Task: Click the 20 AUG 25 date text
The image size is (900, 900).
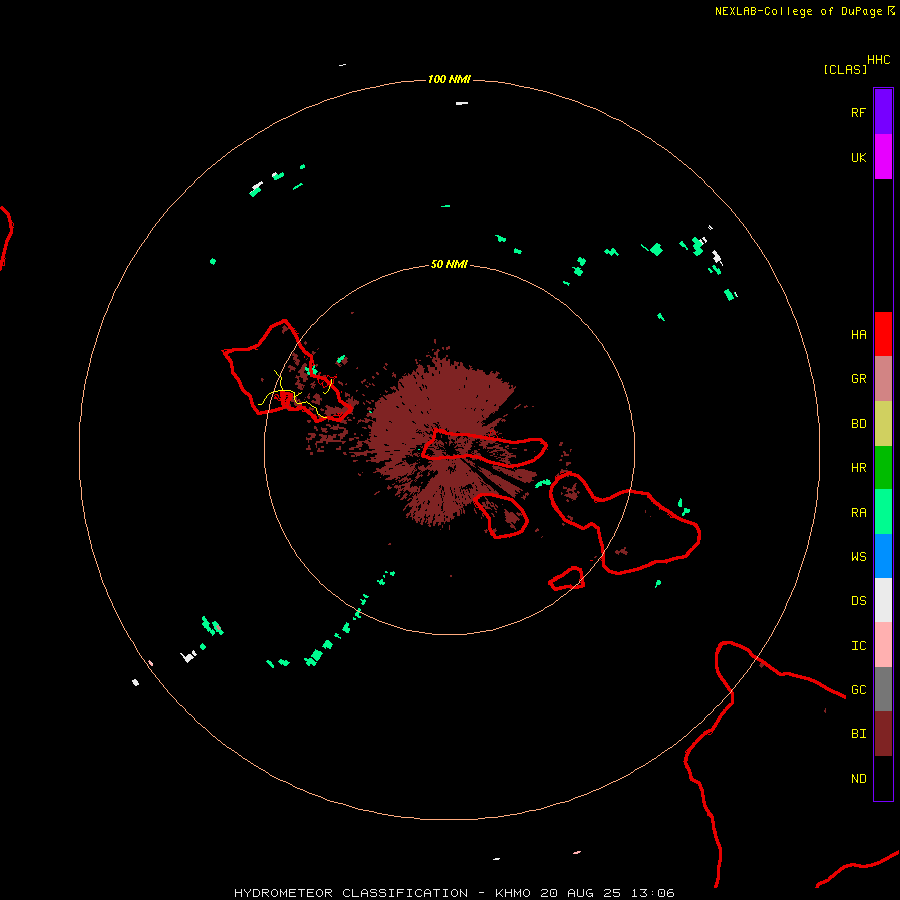Action: tap(581, 893)
